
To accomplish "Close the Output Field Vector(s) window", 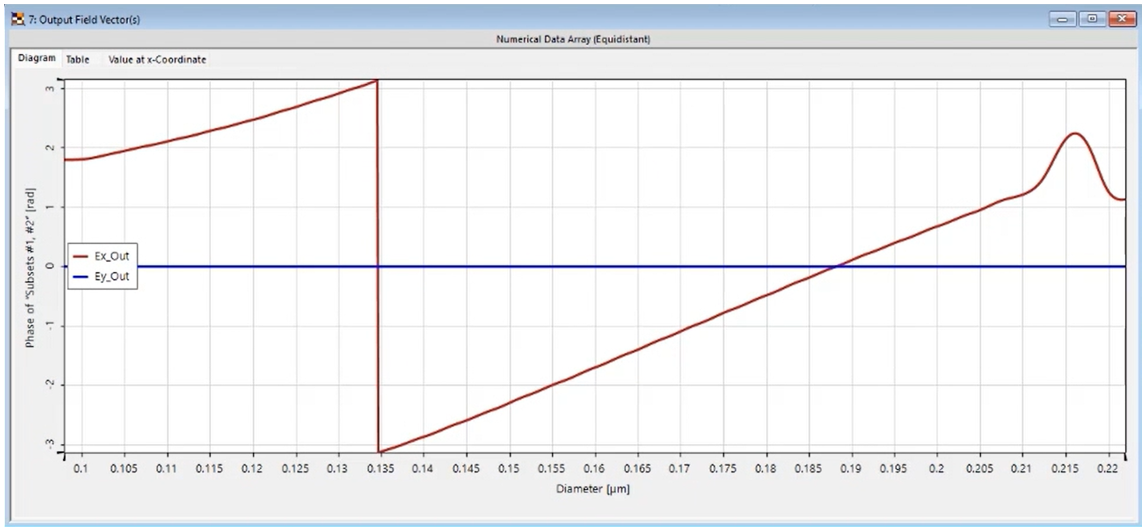I will tap(1118, 18).
